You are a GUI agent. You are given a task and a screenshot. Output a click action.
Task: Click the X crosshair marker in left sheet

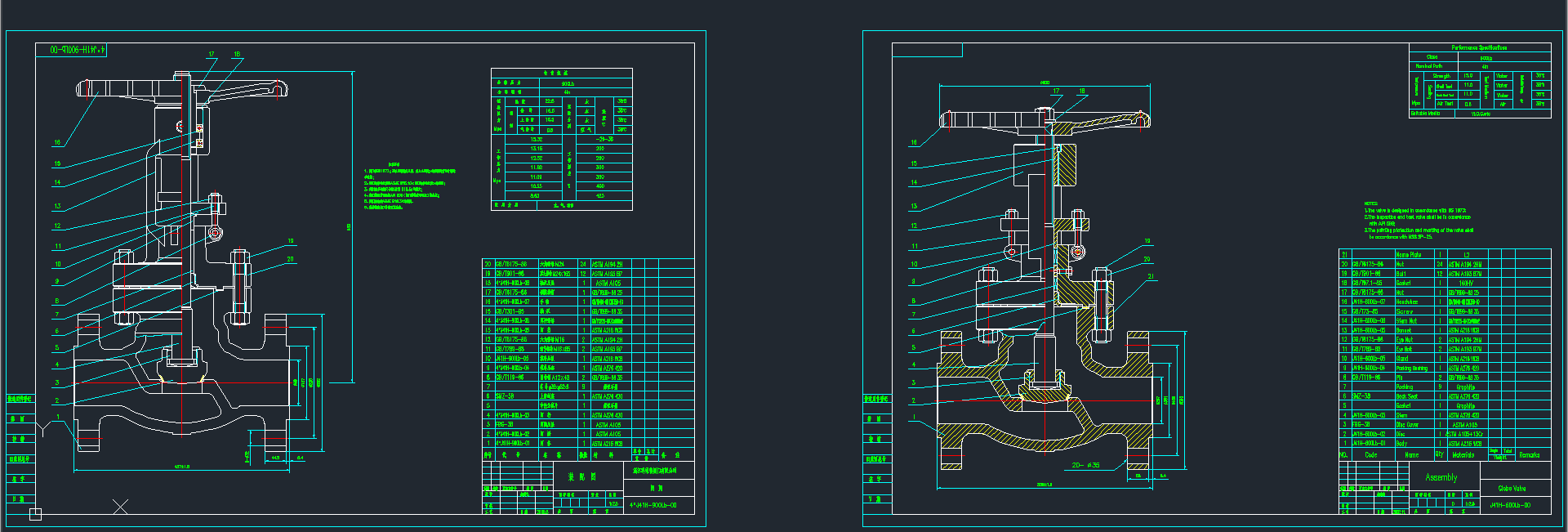tap(120, 507)
